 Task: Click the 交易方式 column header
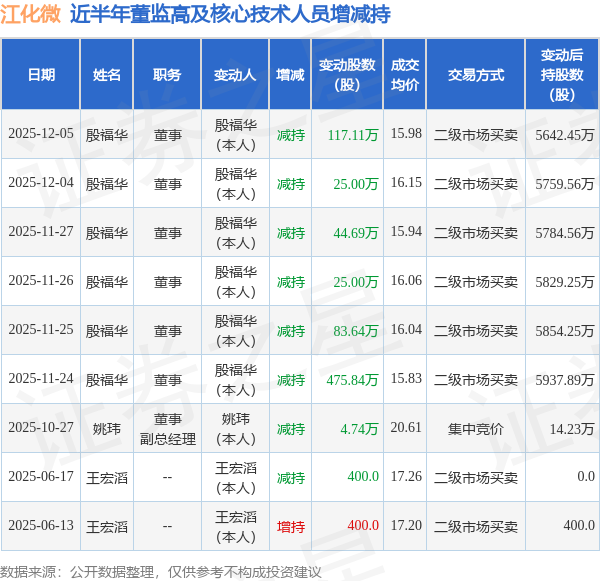(x=476, y=74)
